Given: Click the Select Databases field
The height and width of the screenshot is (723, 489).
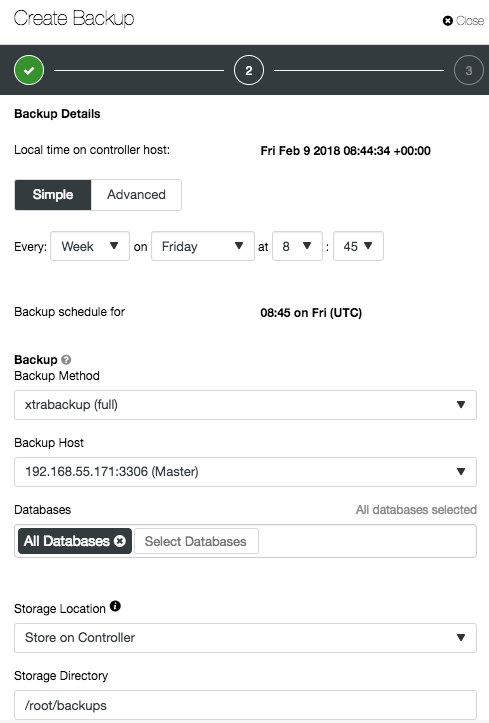Looking at the screenshot, I should [196, 541].
